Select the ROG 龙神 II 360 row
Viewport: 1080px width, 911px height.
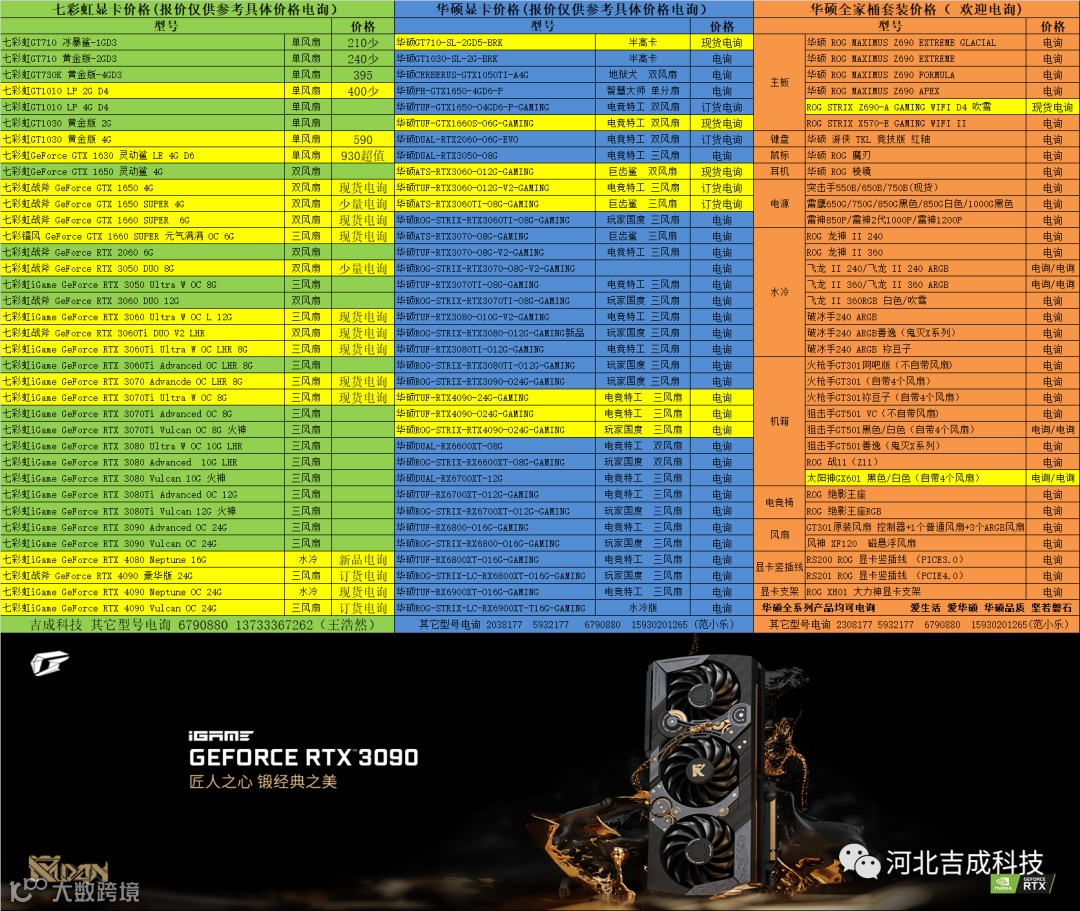click(x=942, y=252)
